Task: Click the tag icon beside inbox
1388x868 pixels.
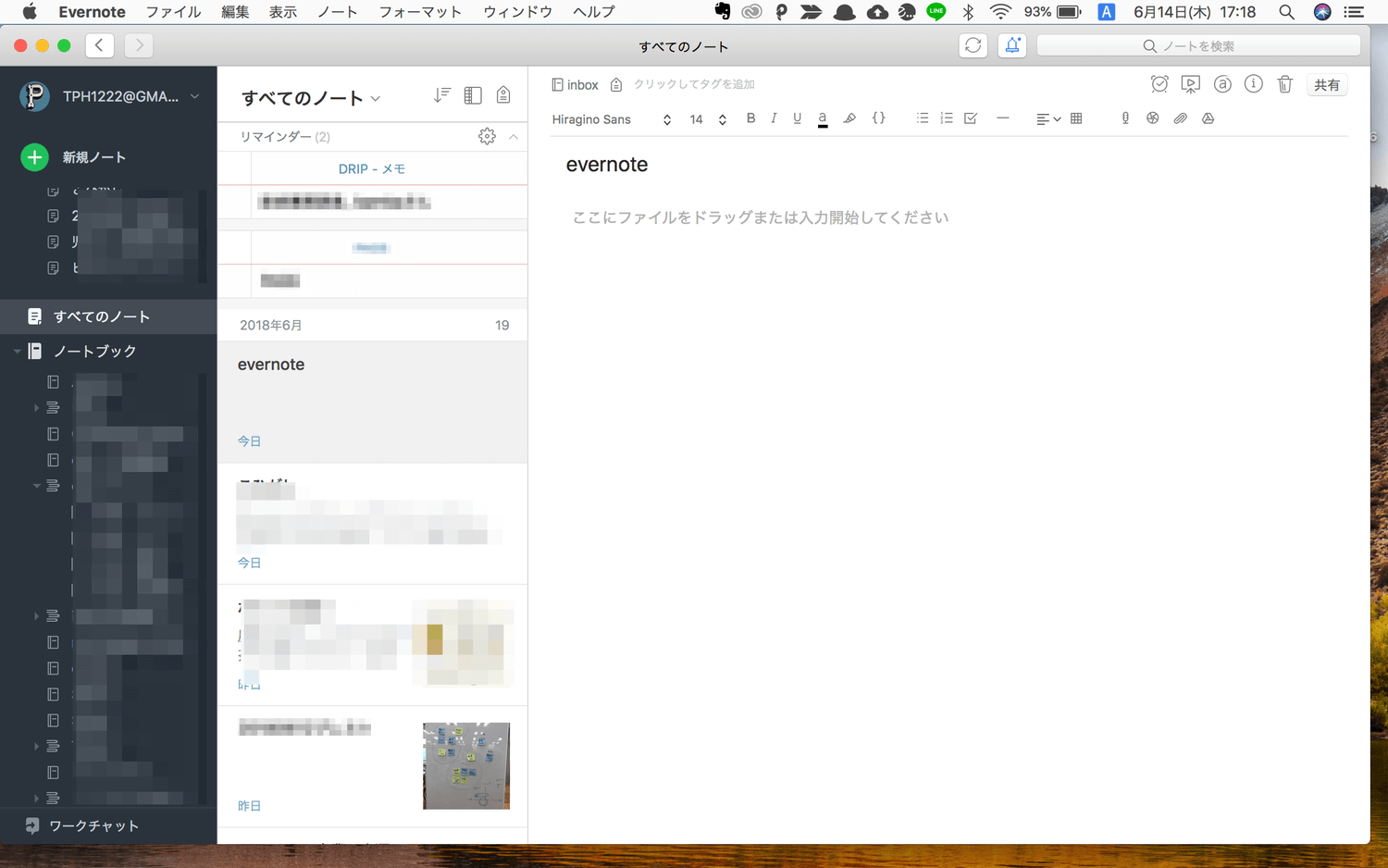Action: [x=616, y=84]
